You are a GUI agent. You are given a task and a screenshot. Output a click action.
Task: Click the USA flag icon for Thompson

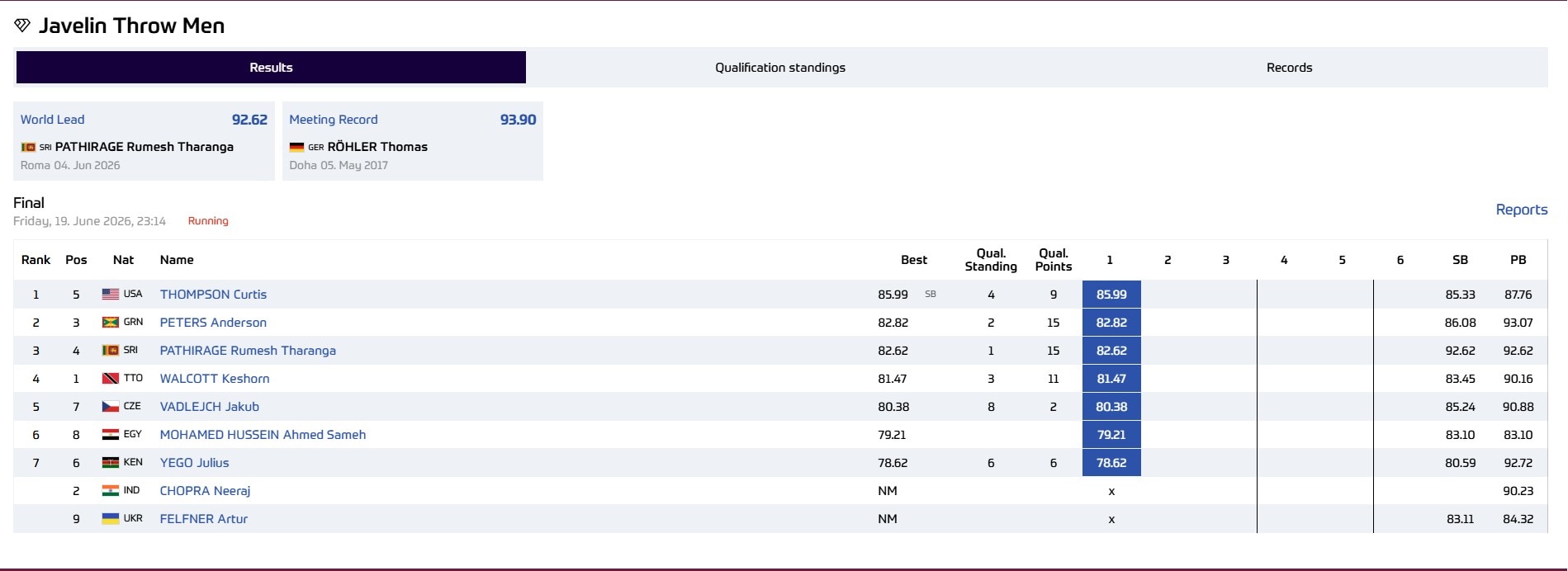[x=111, y=294]
